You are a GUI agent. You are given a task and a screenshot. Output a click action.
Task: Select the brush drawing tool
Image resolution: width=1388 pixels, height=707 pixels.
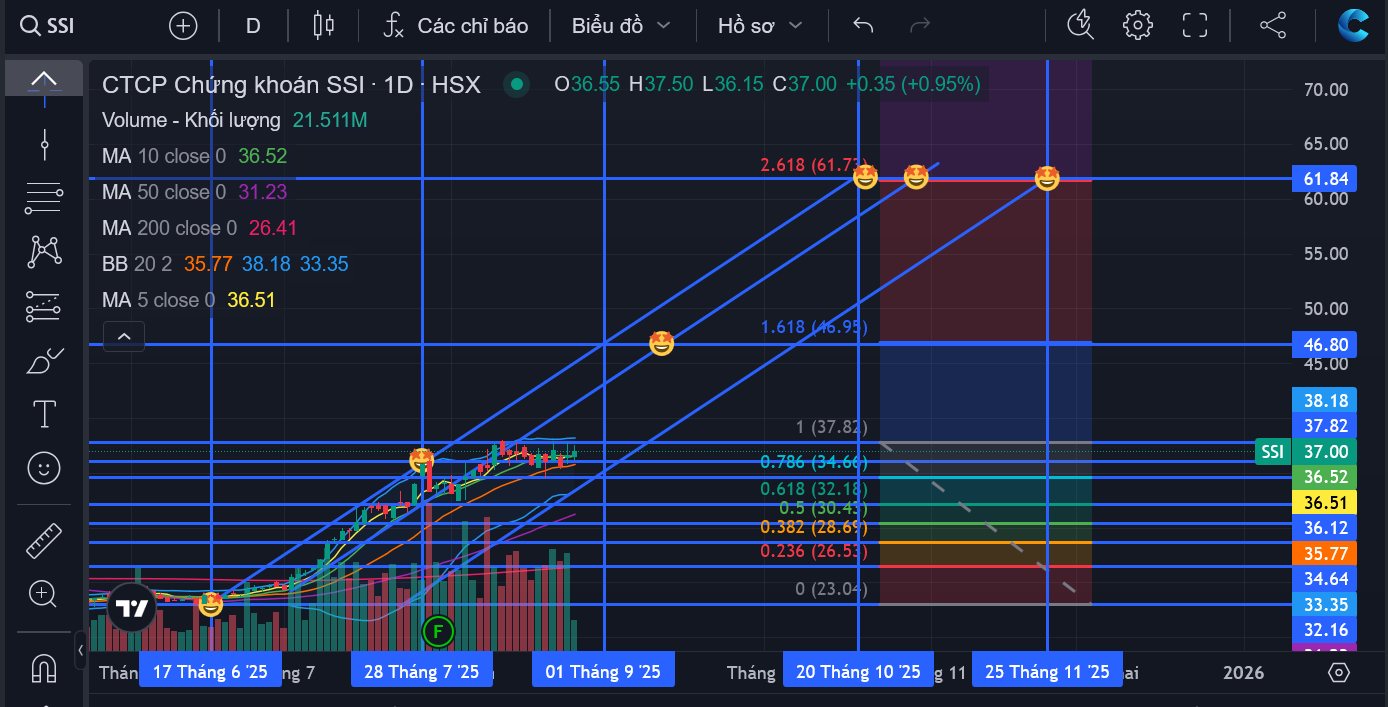(x=44, y=360)
